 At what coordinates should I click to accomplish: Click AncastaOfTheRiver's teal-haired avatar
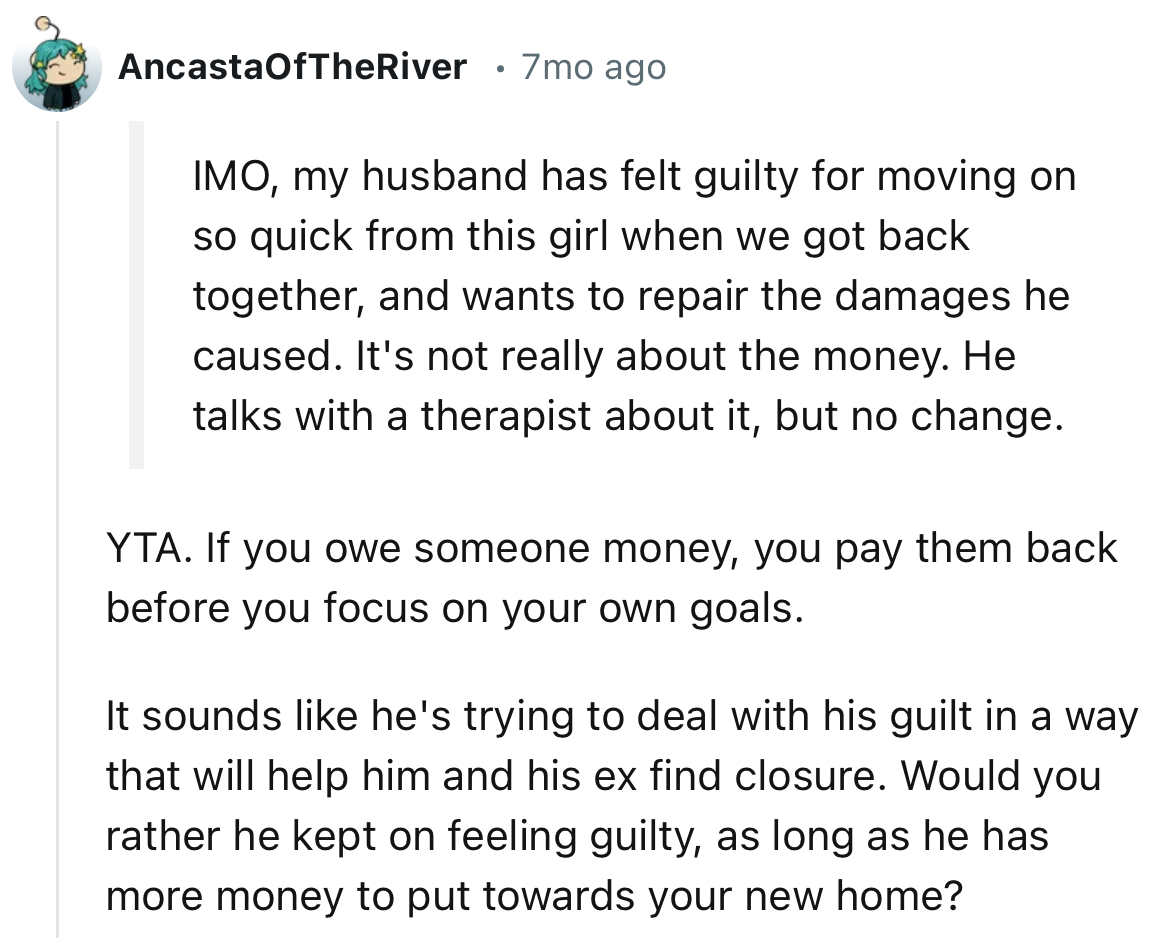coord(57,68)
